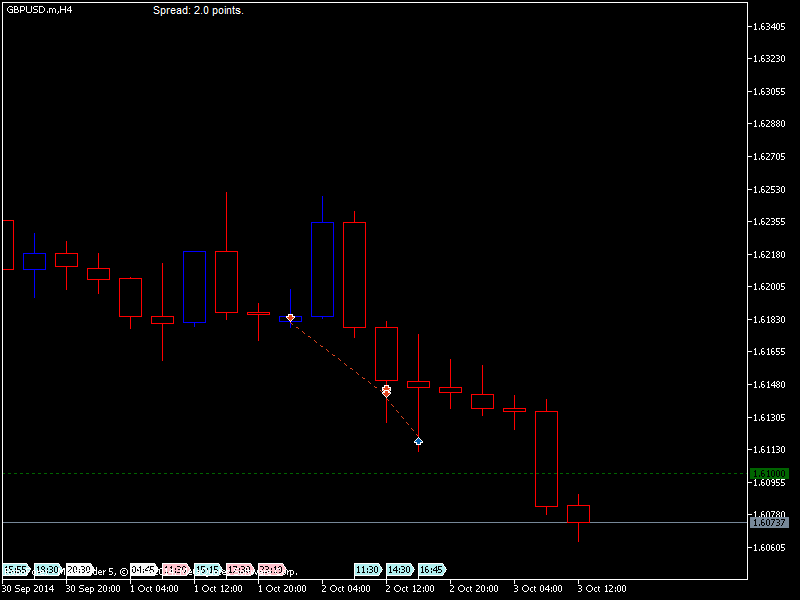Click the white 20:30 event marker

pyautogui.click(x=79, y=569)
